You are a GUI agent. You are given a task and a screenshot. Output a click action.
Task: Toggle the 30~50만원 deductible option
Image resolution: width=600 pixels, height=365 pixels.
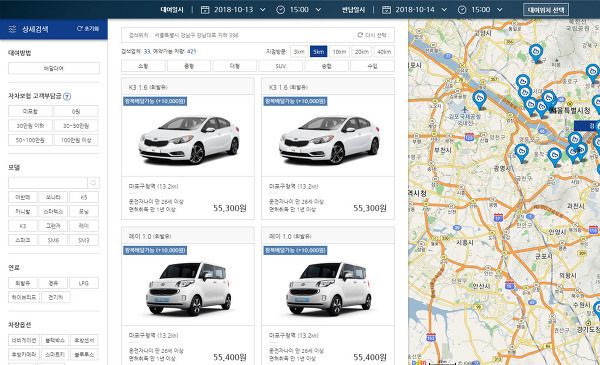pos(76,126)
